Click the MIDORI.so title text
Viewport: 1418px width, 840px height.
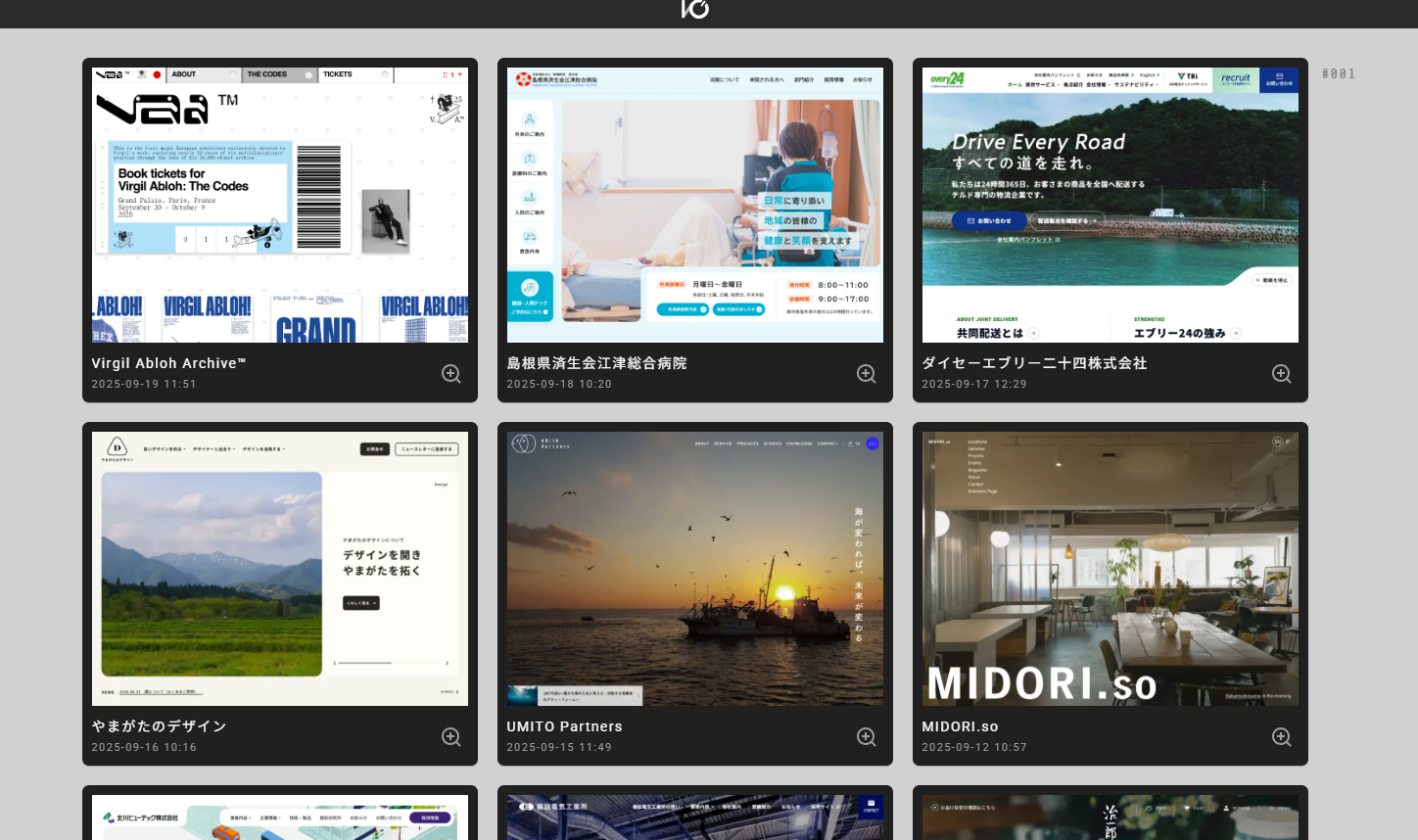coord(960,726)
